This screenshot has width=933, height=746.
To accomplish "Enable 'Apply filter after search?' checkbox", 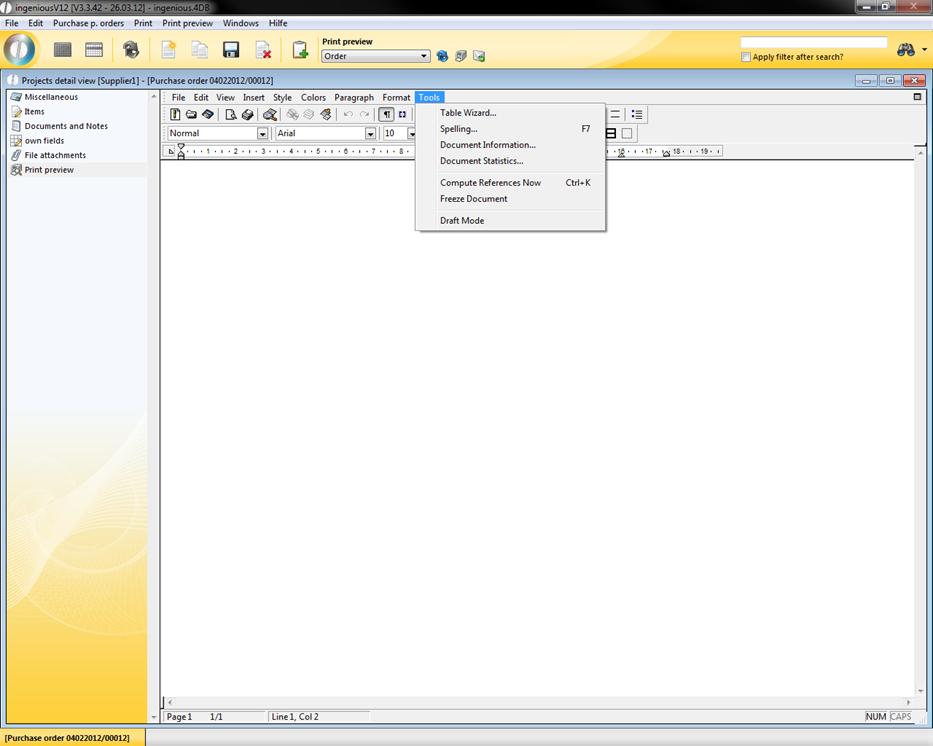I will pyautogui.click(x=746, y=57).
